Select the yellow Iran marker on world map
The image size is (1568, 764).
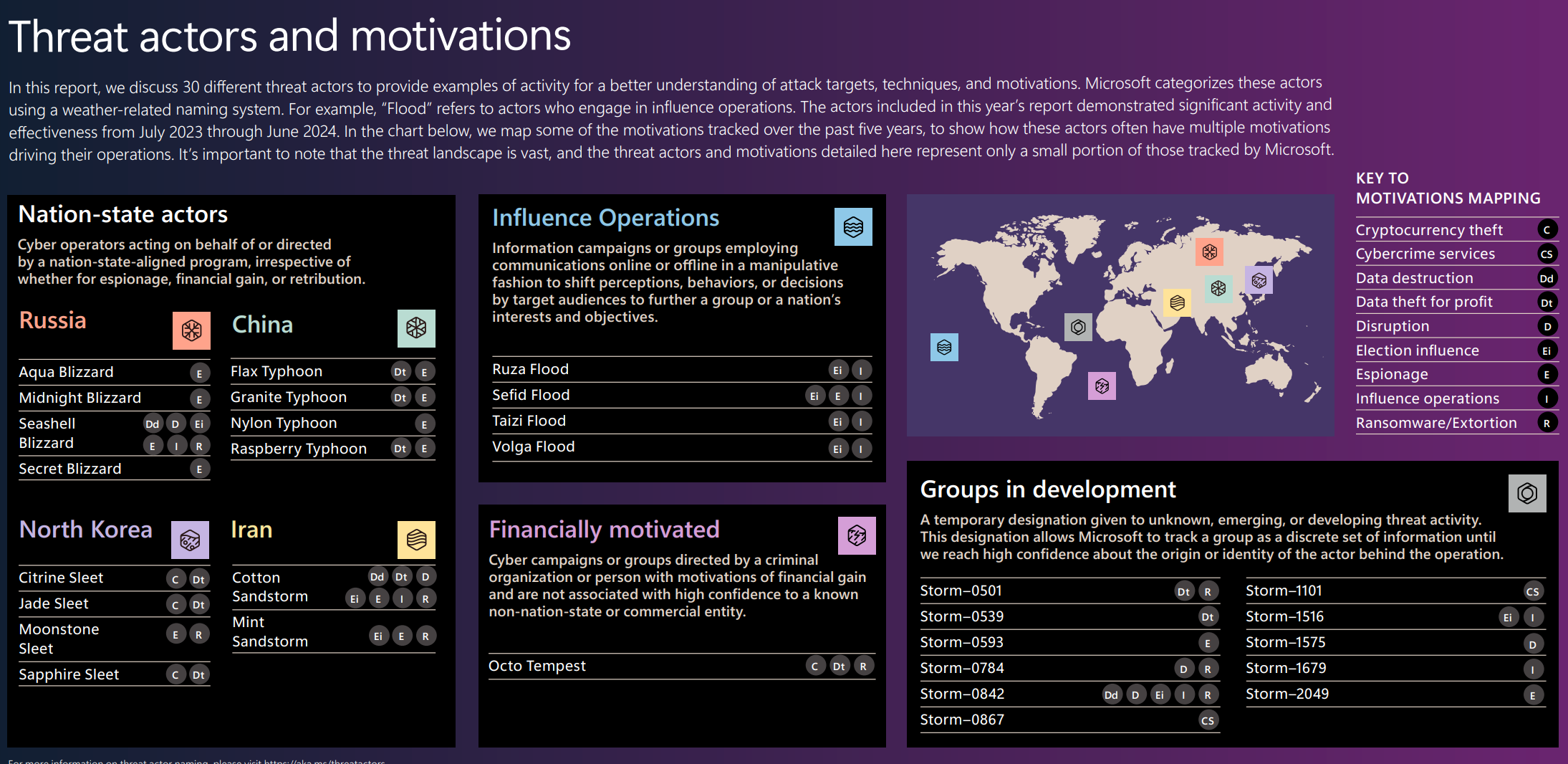click(1177, 303)
